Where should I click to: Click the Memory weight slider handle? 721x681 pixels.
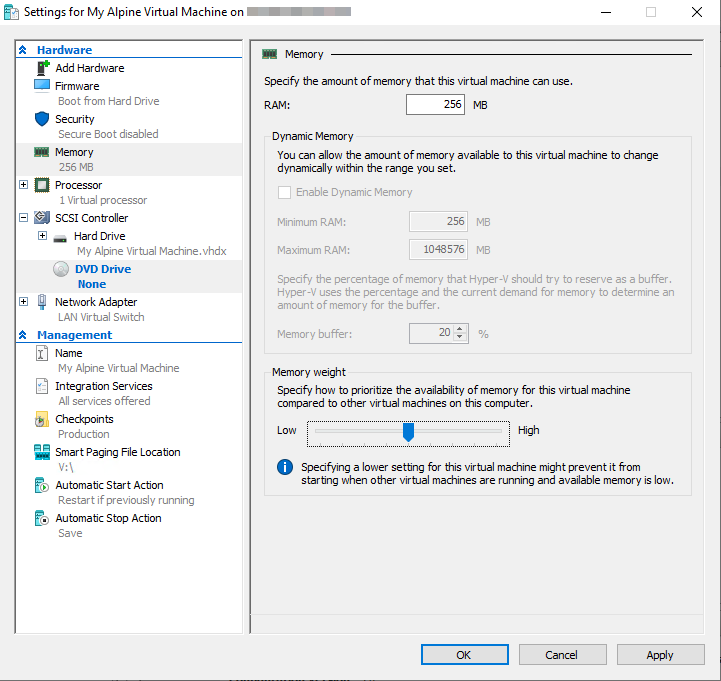coord(408,431)
